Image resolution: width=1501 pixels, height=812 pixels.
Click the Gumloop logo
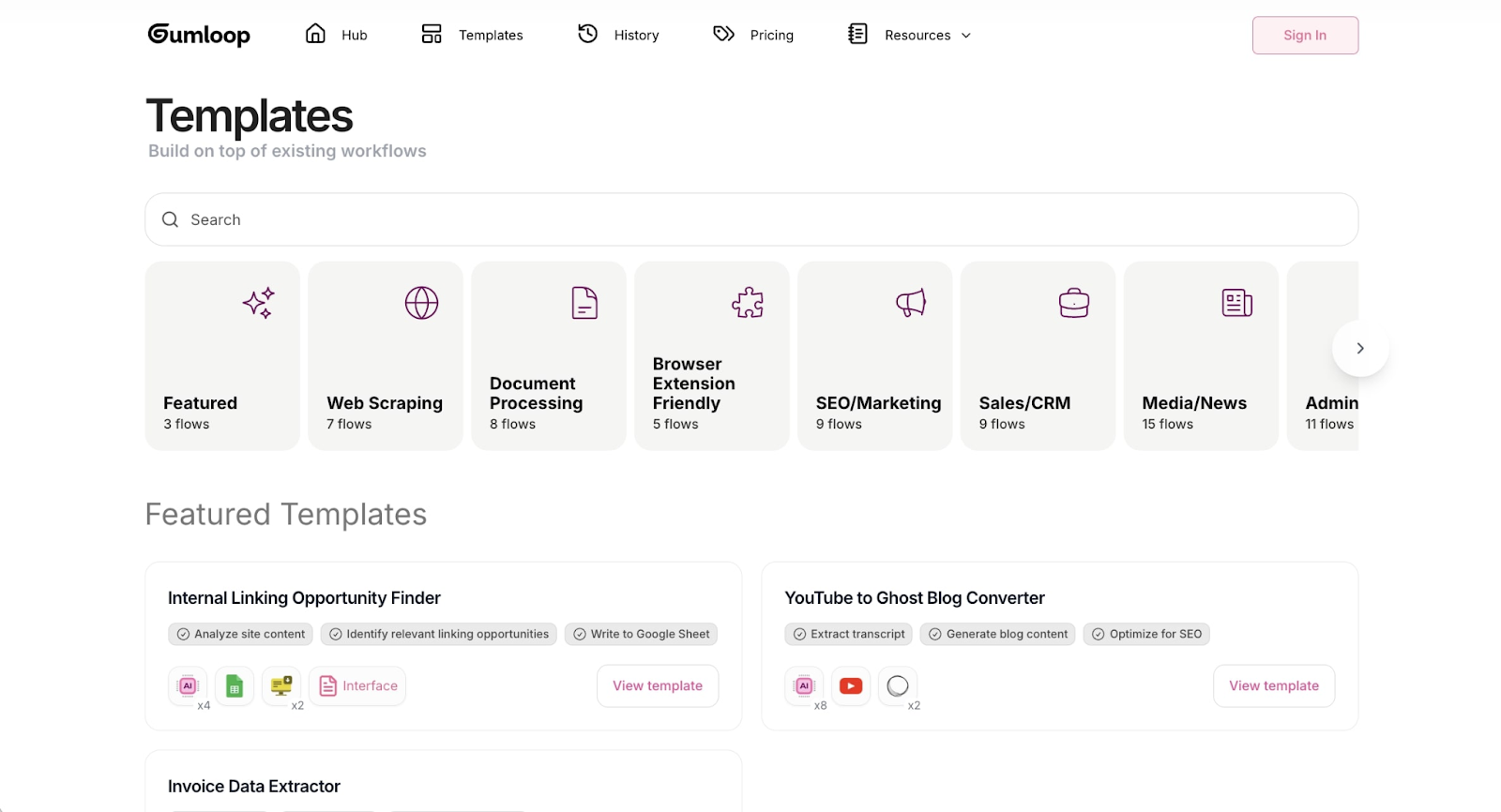point(199,35)
